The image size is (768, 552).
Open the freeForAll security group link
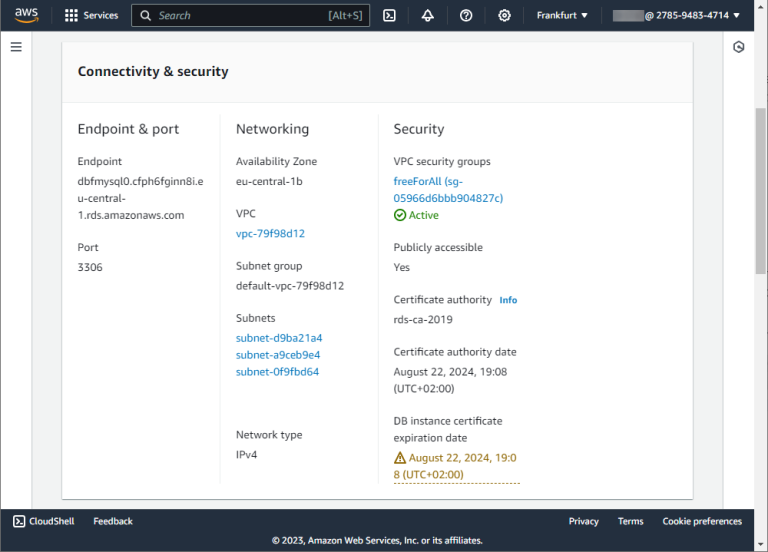pyautogui.click(x=448, y=190)
